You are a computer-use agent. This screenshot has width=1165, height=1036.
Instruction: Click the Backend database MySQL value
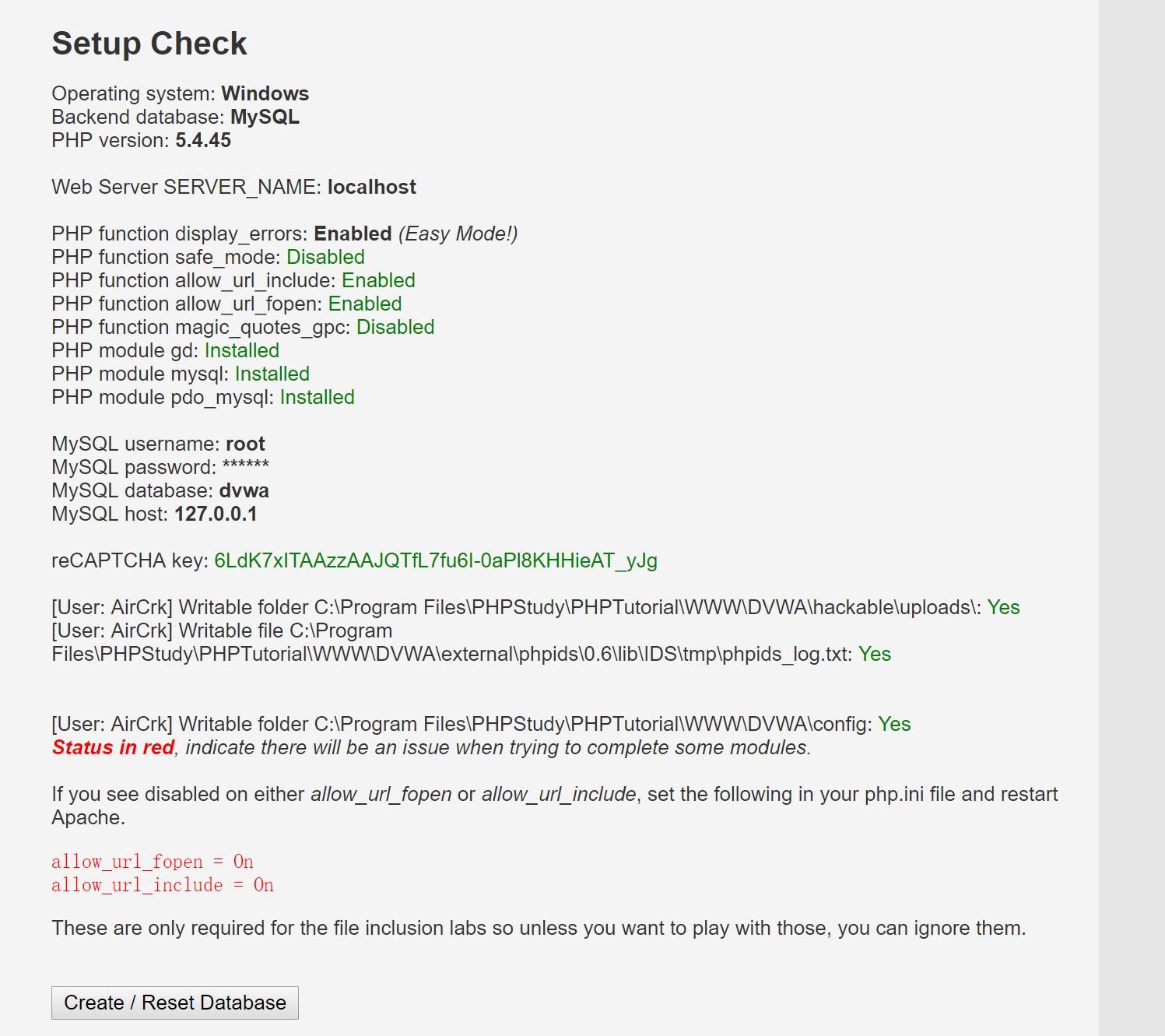tap(265, 117)
